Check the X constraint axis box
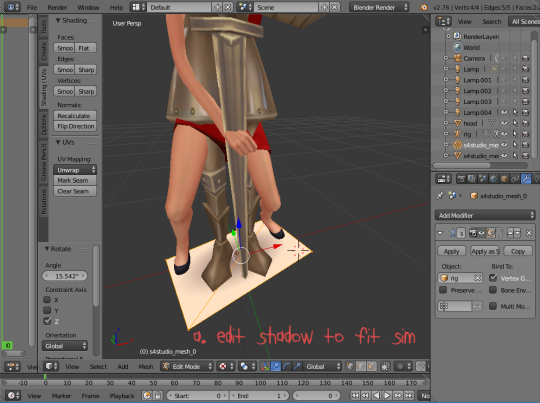This screenshot has height=403, width=540. 48,299
